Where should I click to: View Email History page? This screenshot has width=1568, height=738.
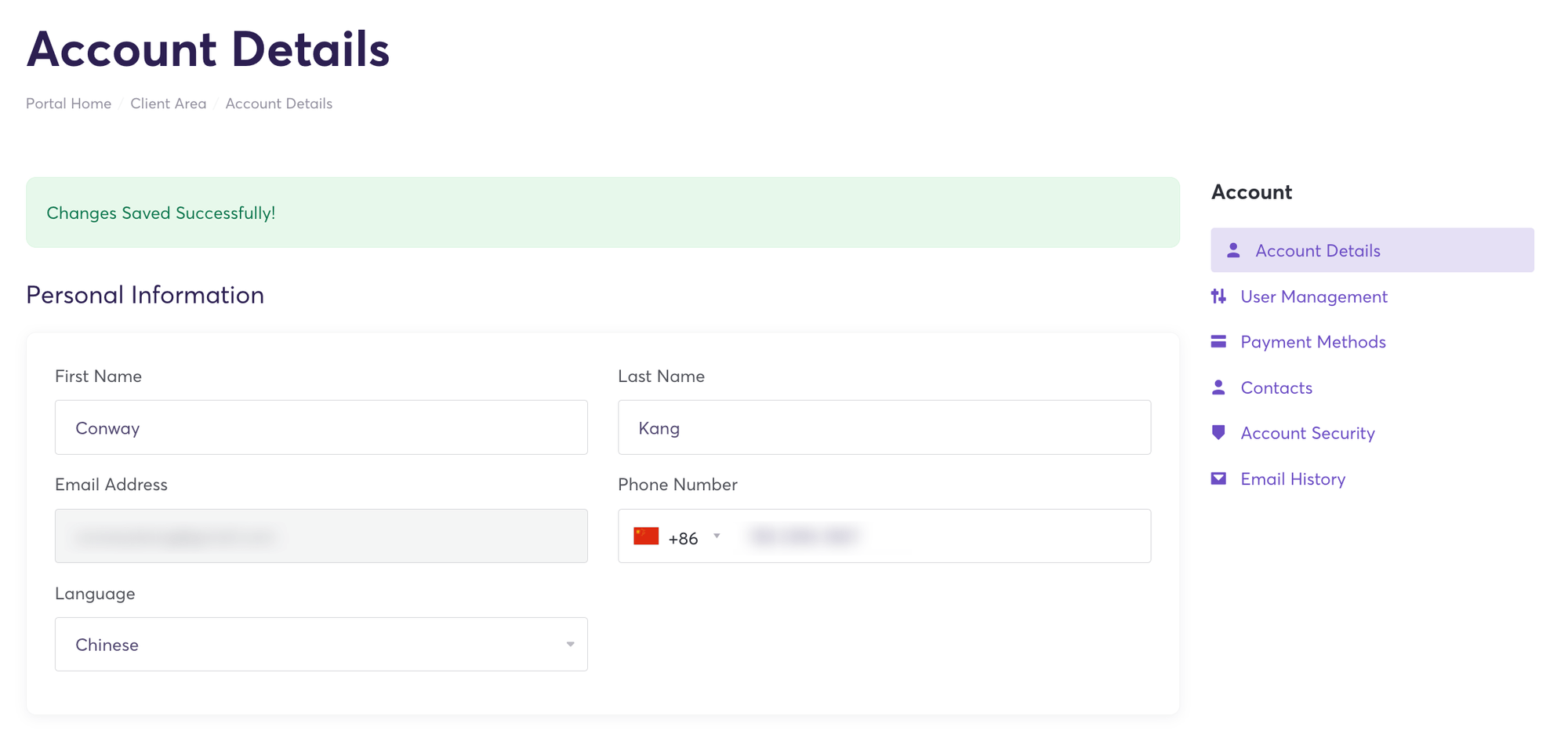[1292, 478]
